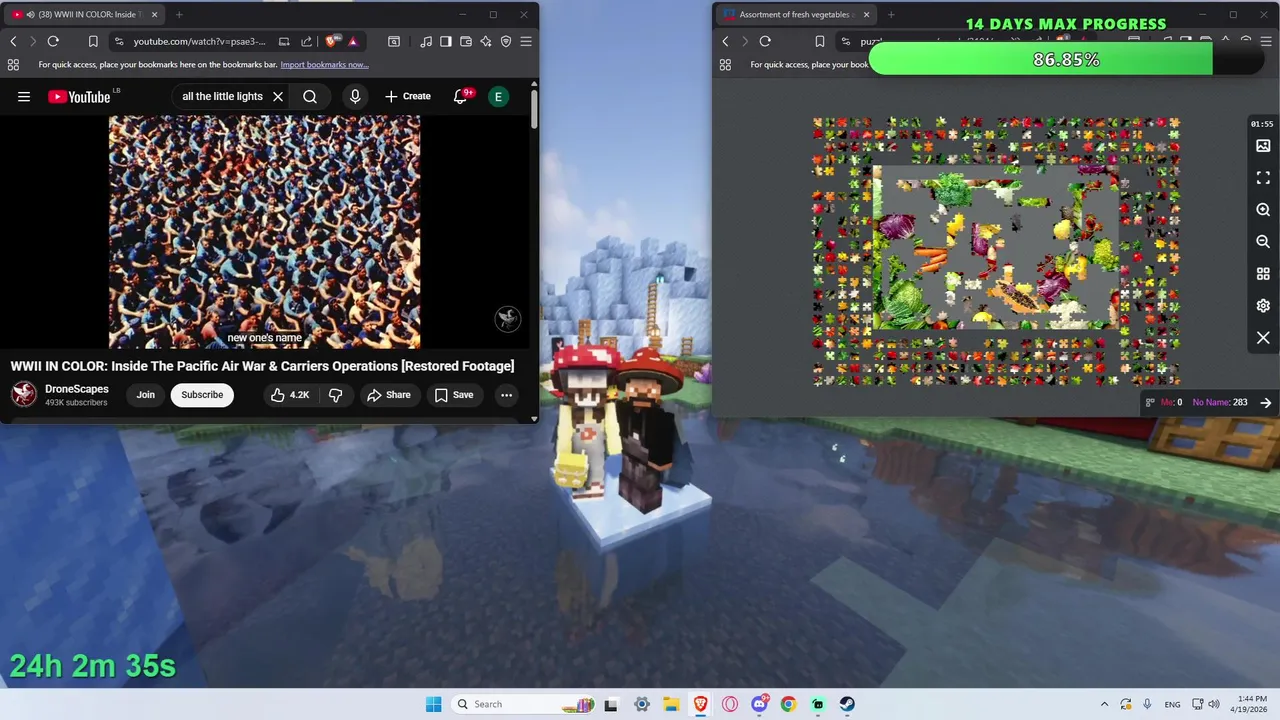Open the YouTube hamburger guide menu

pos(24,97)
